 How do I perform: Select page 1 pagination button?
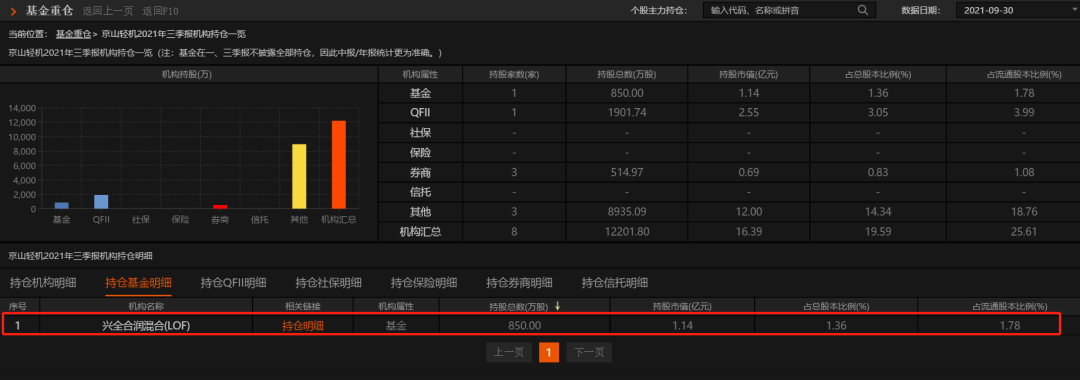coord(548,352)
